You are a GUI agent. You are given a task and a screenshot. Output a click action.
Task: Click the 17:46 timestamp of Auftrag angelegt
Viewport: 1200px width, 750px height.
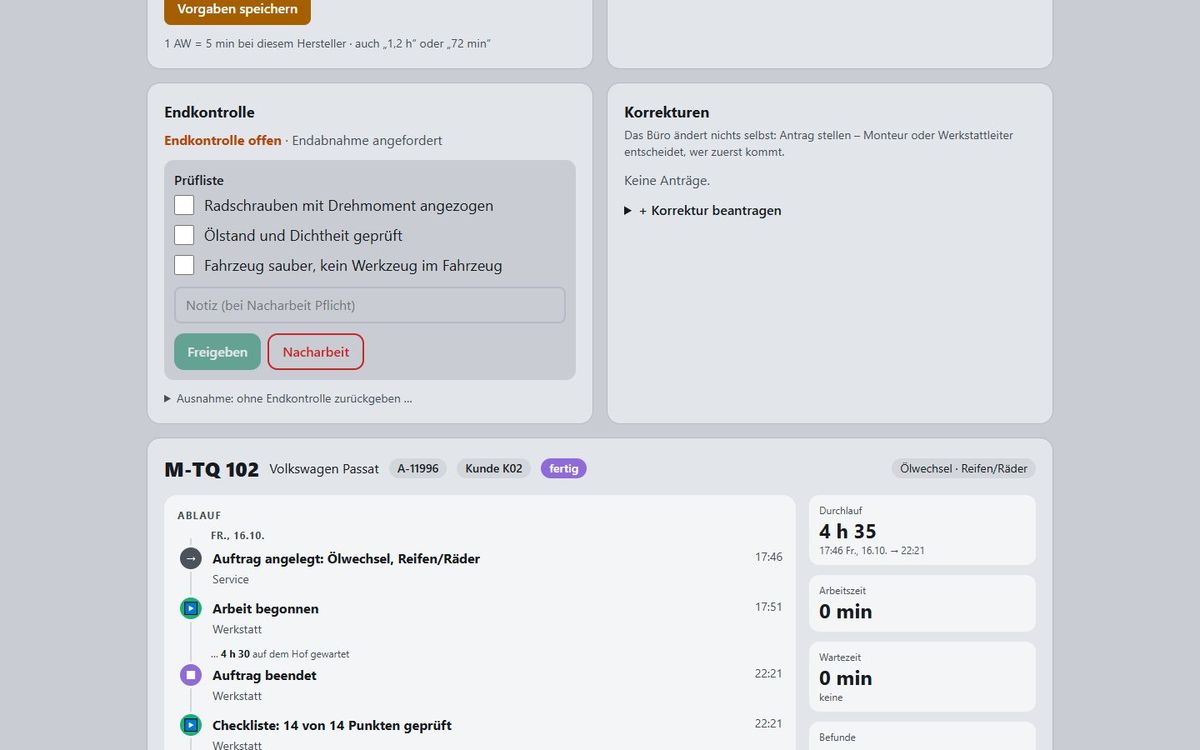(x=769, y=557)
